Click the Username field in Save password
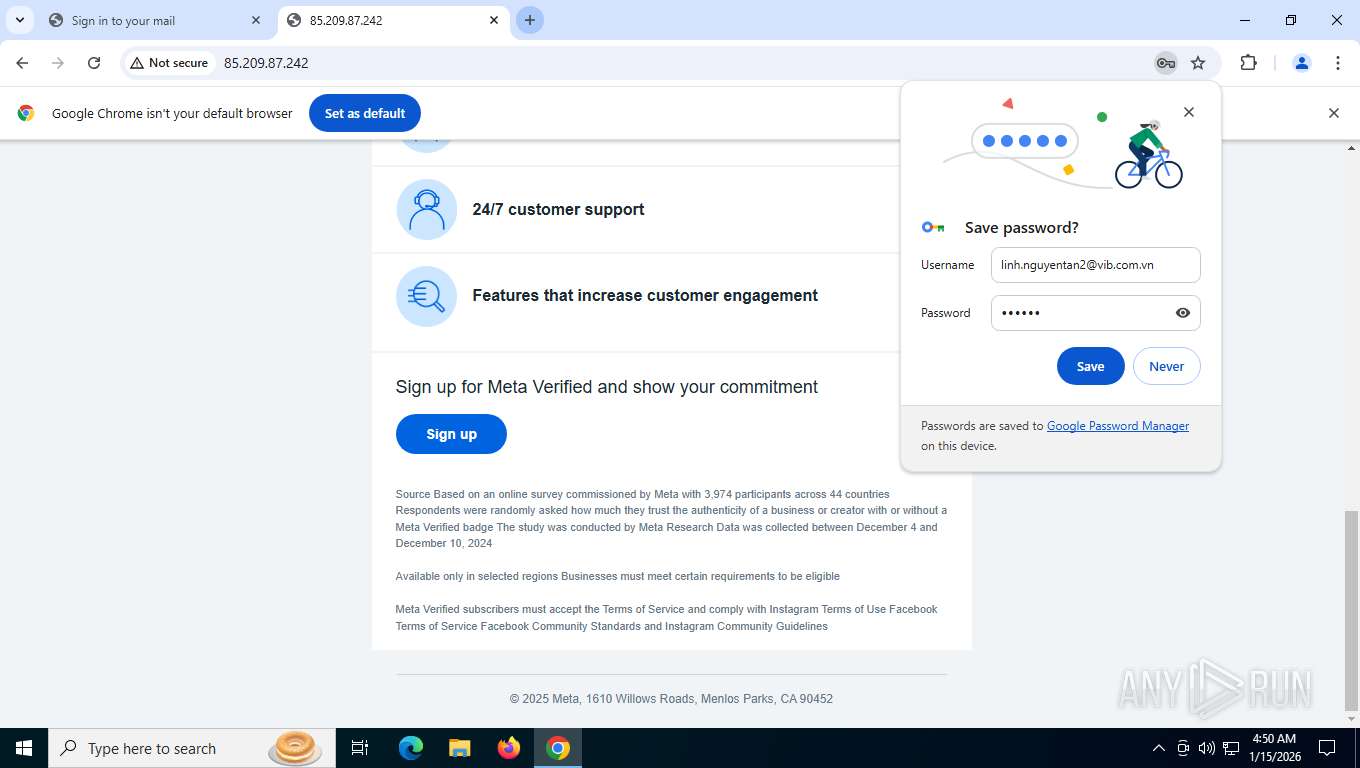The width and height of the screenshot is (1360, 768). click(1096, 265)
